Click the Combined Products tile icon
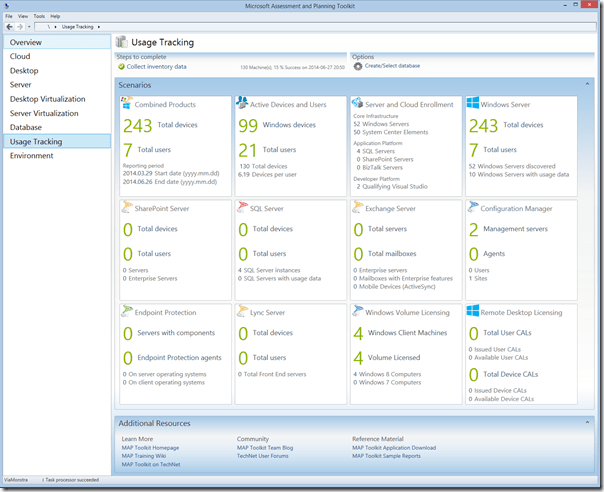The image size is (604, 492). click(126, 104)
